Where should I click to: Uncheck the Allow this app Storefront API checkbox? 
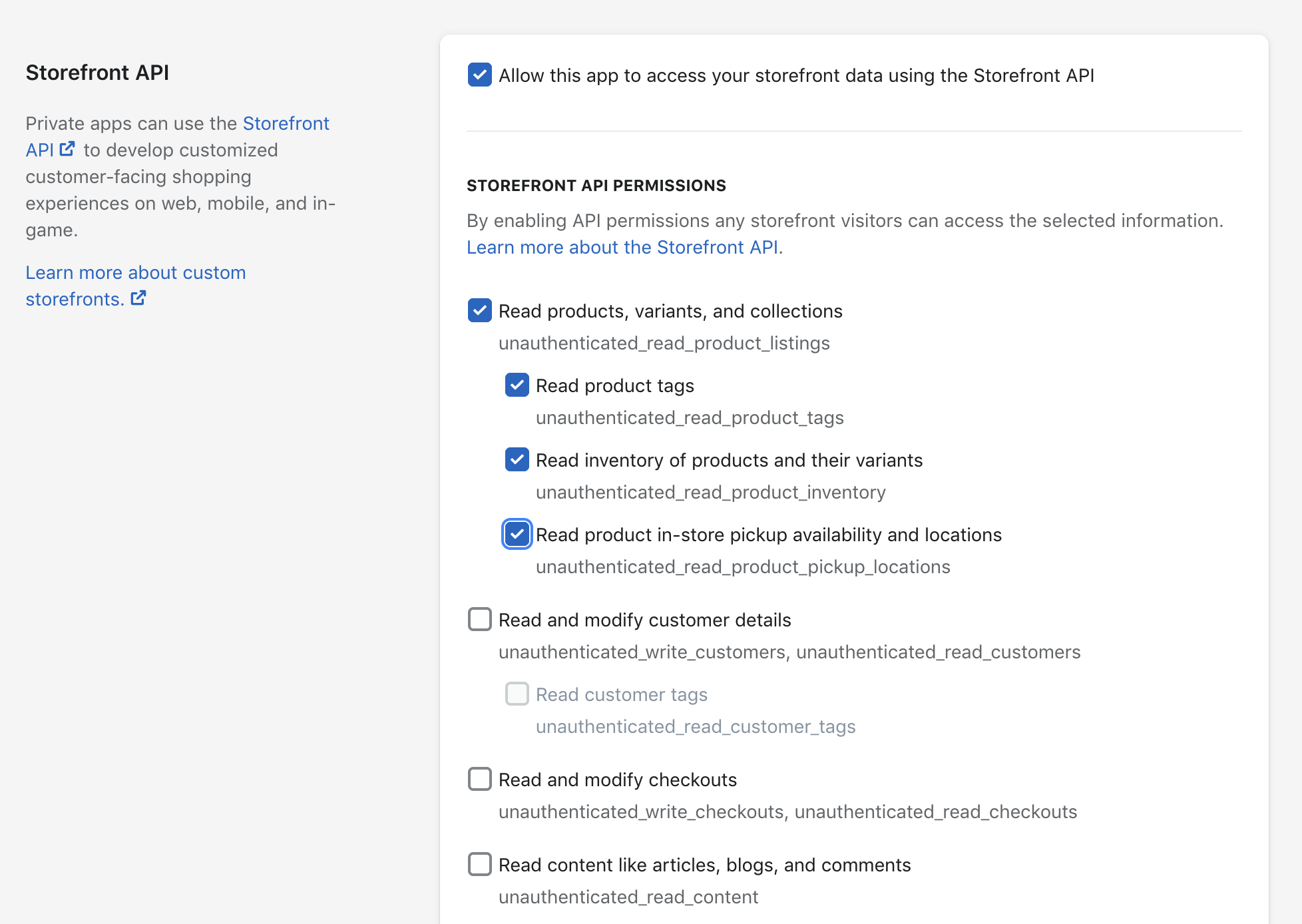[x=479, y=75]
